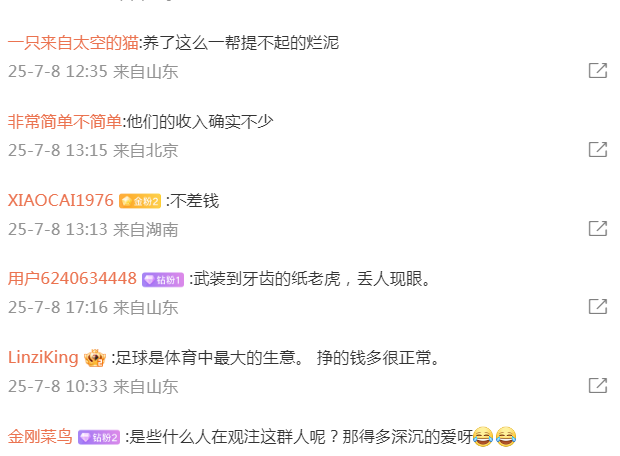Click the comment text 不差钱
The image size is (620, 456).
click(x=194, y=201)
